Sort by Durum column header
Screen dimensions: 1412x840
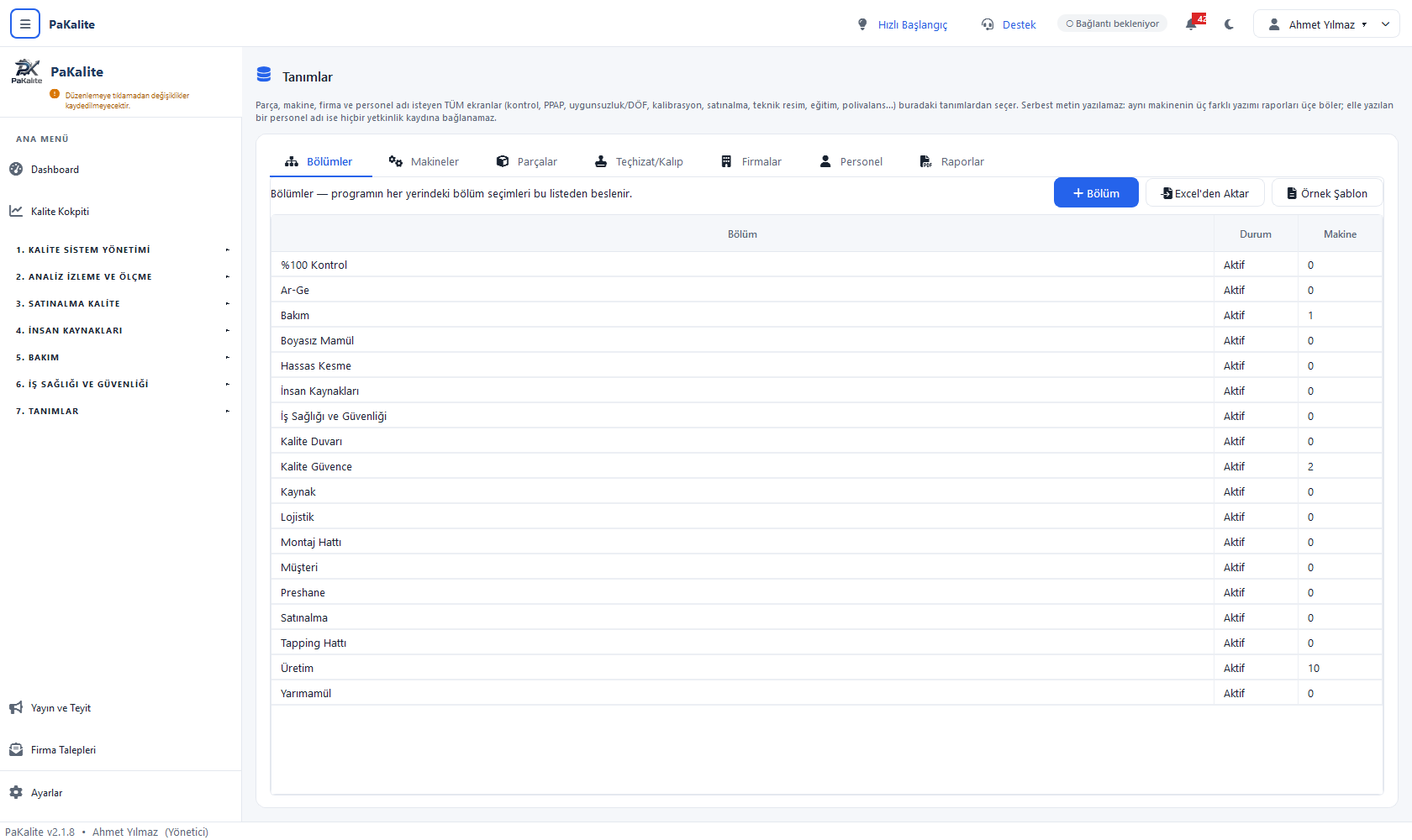coord(1256,234)
